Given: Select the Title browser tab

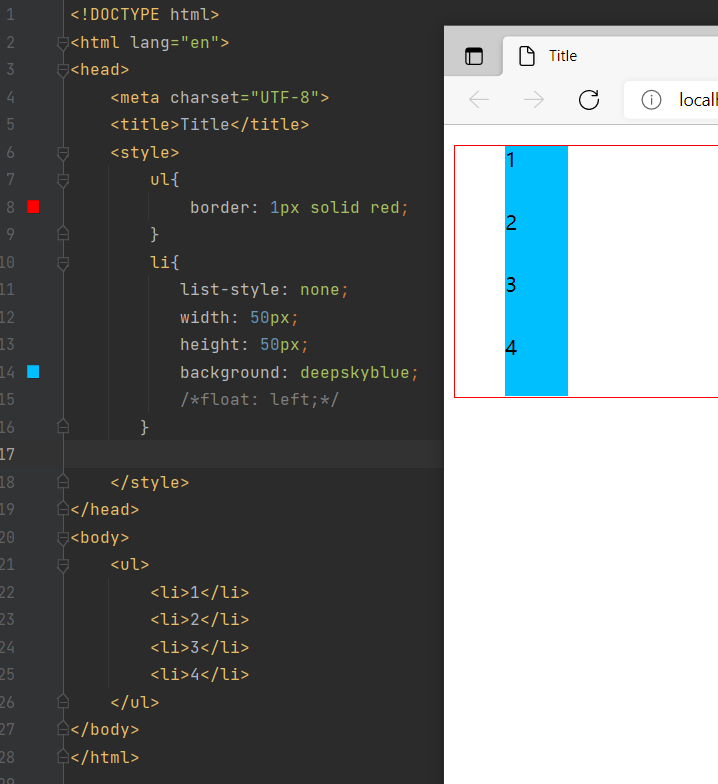Looking at the screenshot, I should 610,56.
